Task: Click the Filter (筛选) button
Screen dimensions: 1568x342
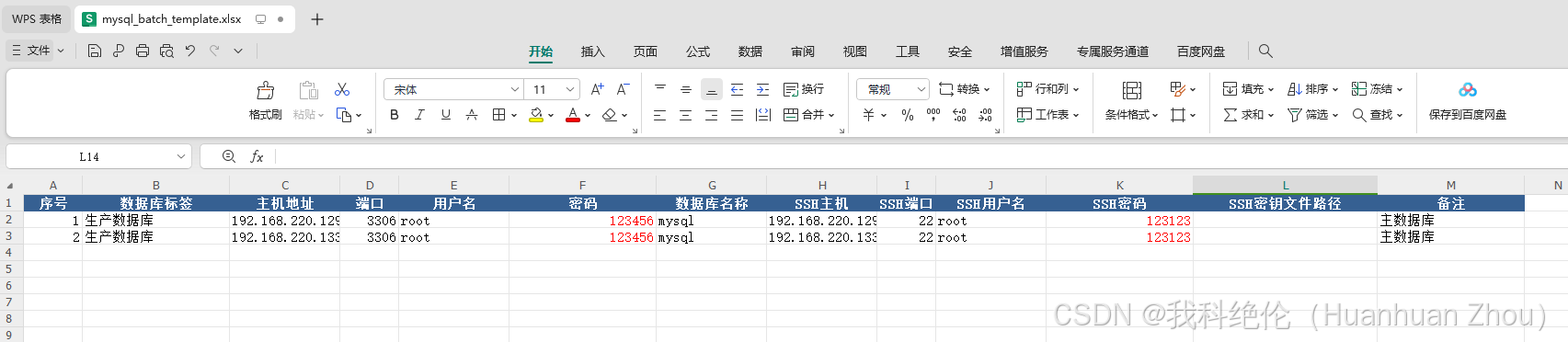Action: click(x=1312, y=115)
